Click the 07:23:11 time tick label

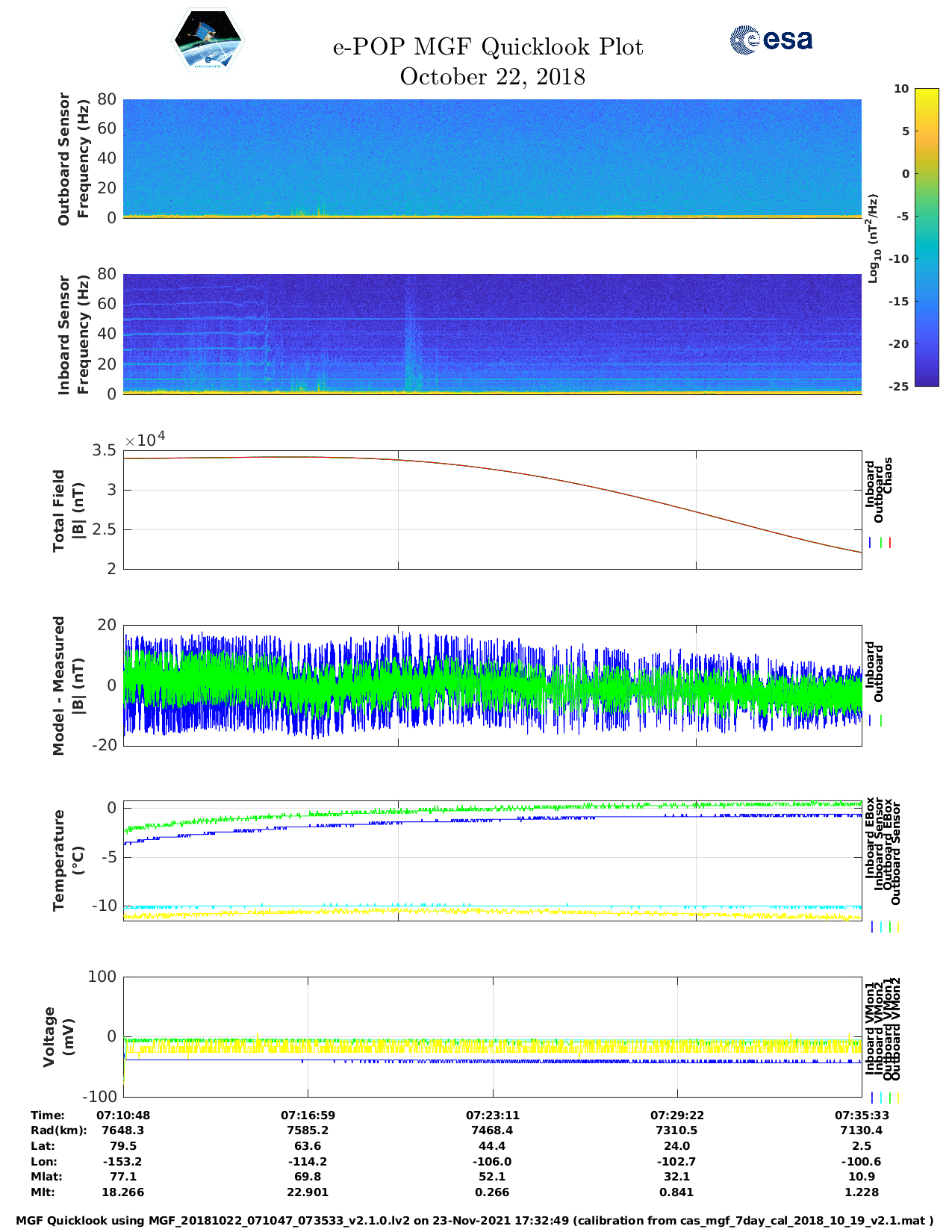point(492,1115)
